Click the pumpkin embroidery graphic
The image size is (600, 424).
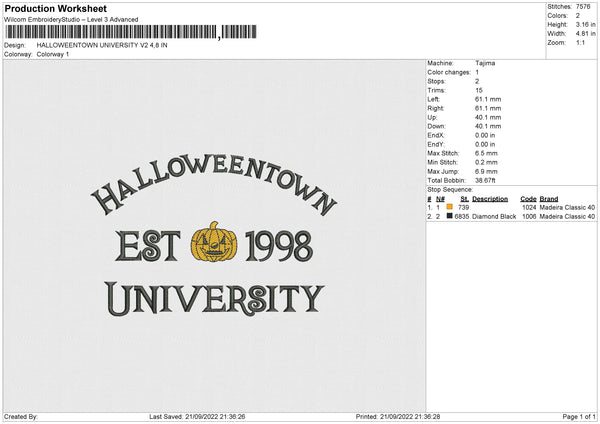click(x=214, y=242)
